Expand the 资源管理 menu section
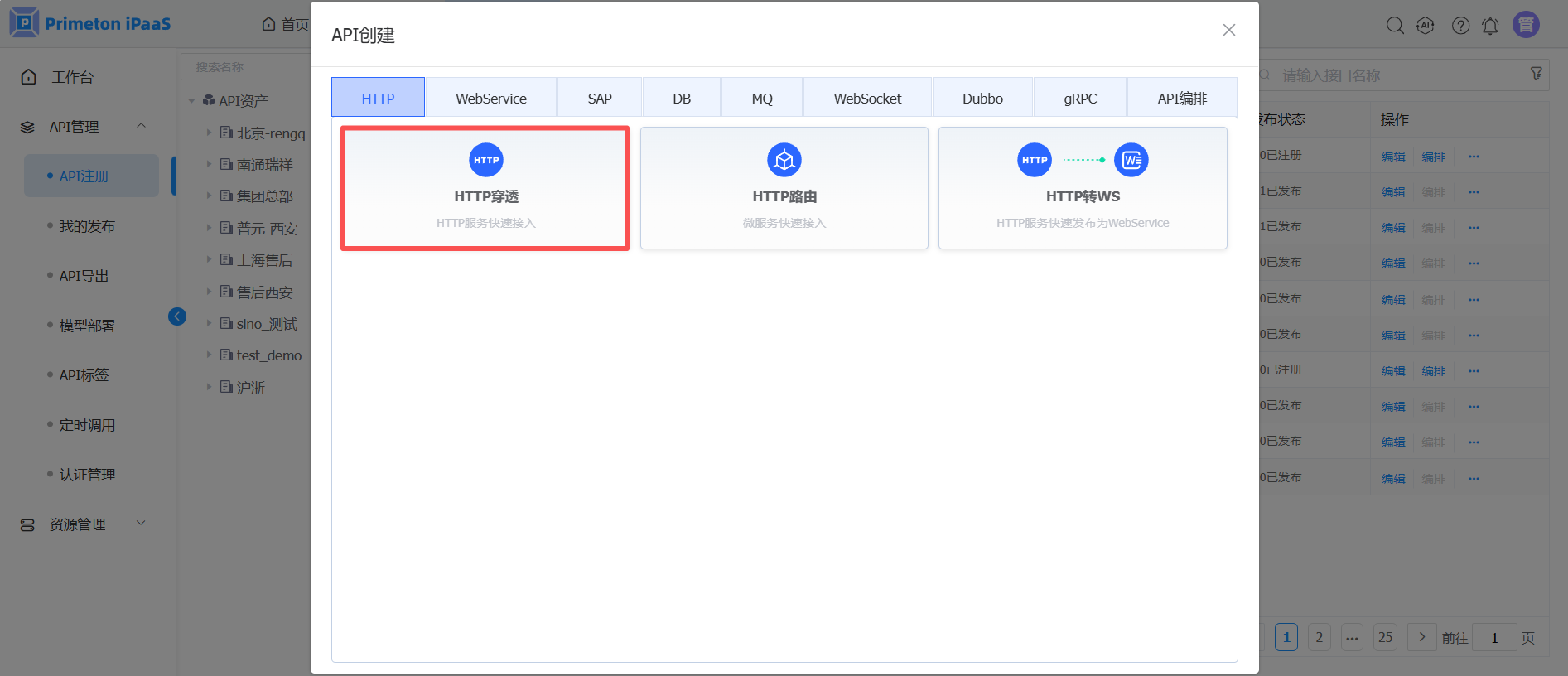The height and width of the screenshot is (676, 1568). point(141,524)
